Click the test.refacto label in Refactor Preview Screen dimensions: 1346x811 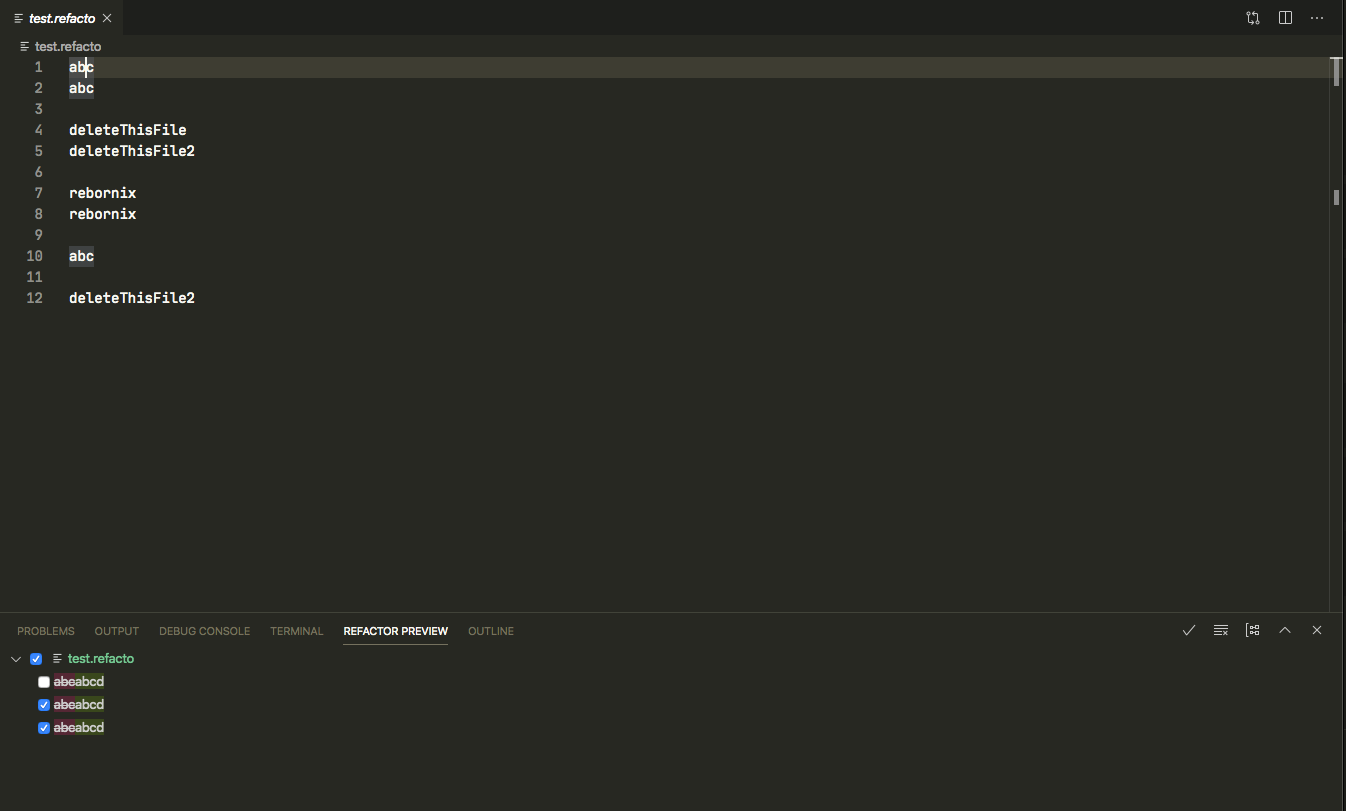[101, 658]
